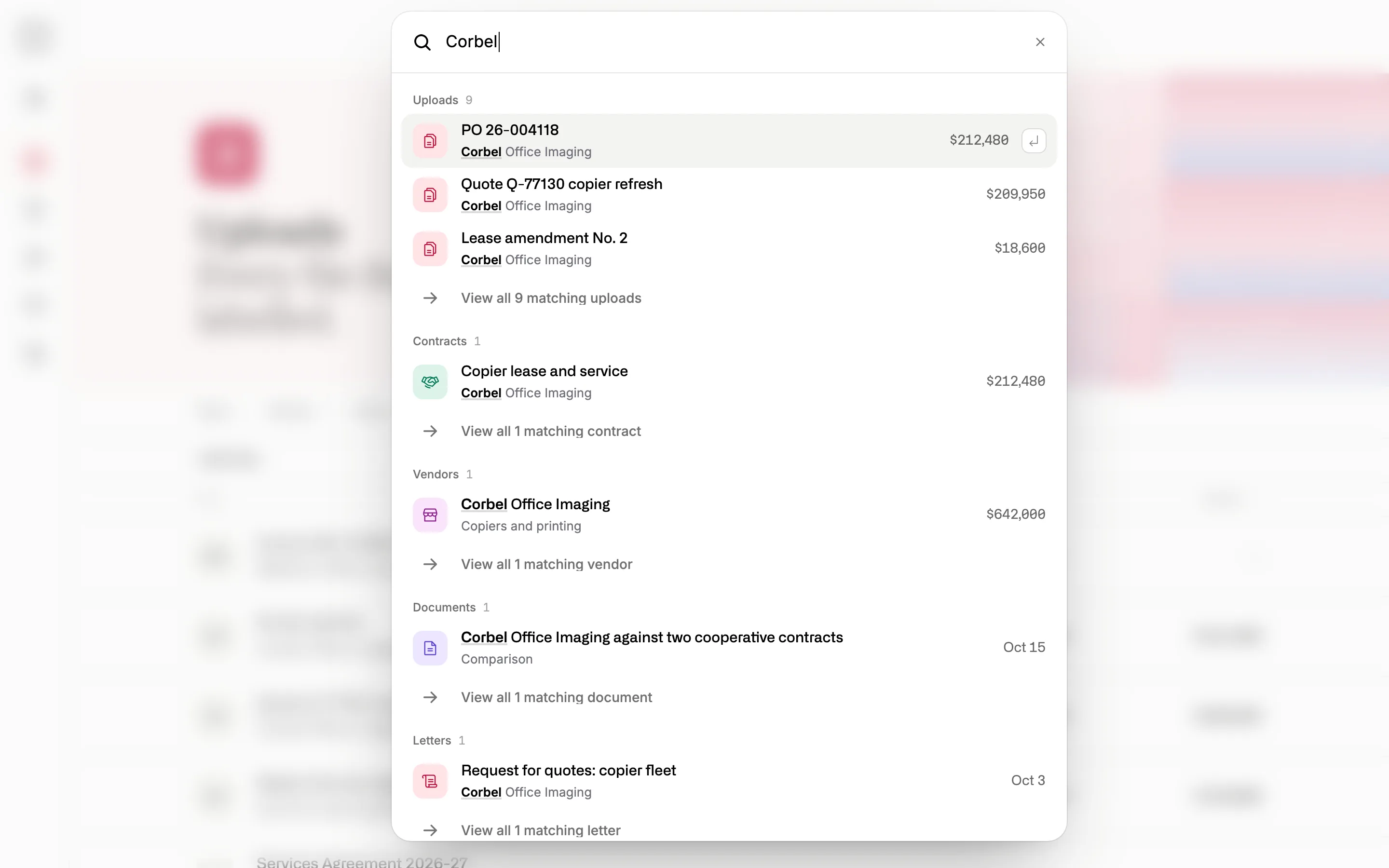Open PO 26-004118 upload result

click(728, 141)
